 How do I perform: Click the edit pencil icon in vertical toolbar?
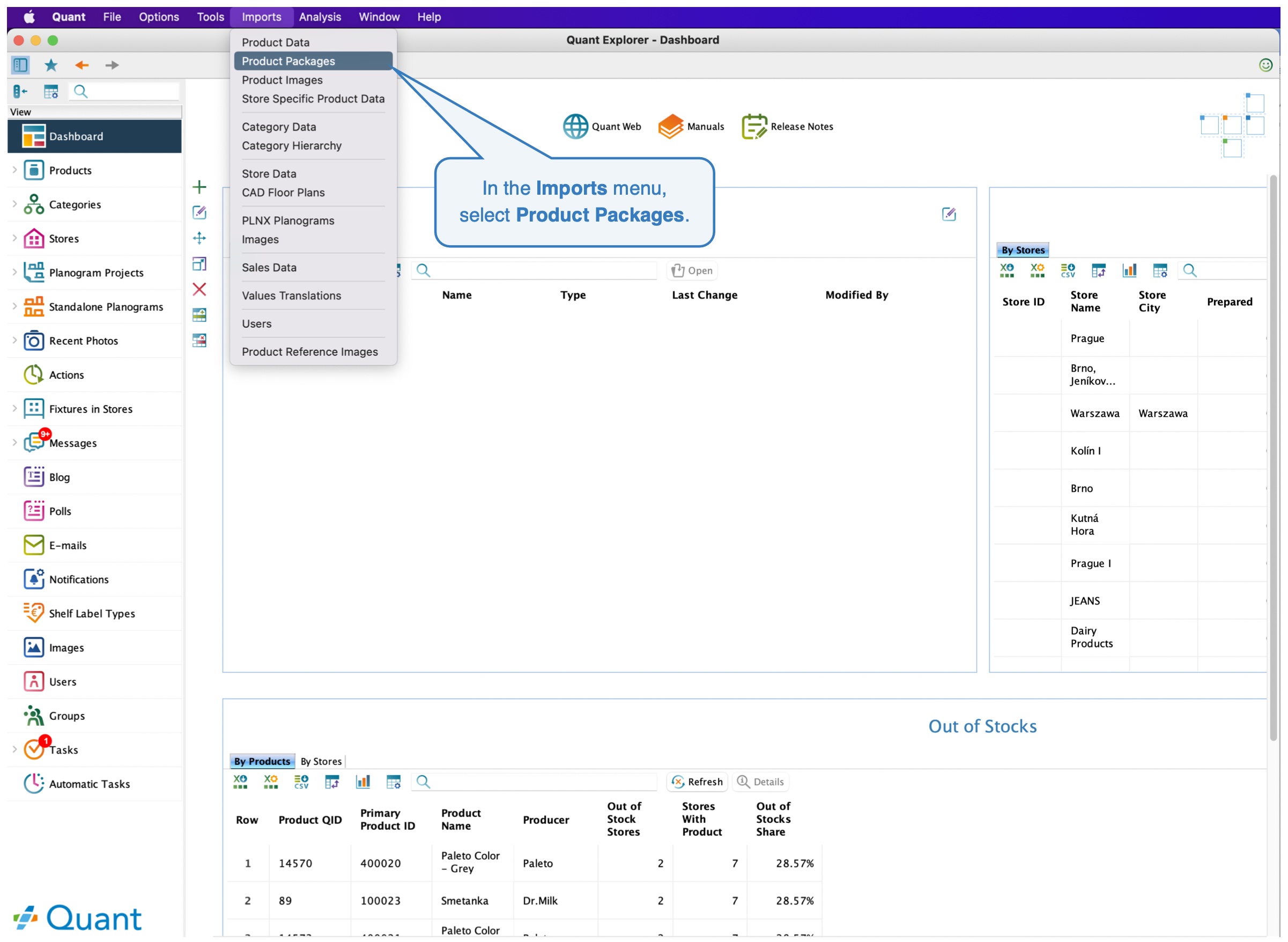click(199, 212)
